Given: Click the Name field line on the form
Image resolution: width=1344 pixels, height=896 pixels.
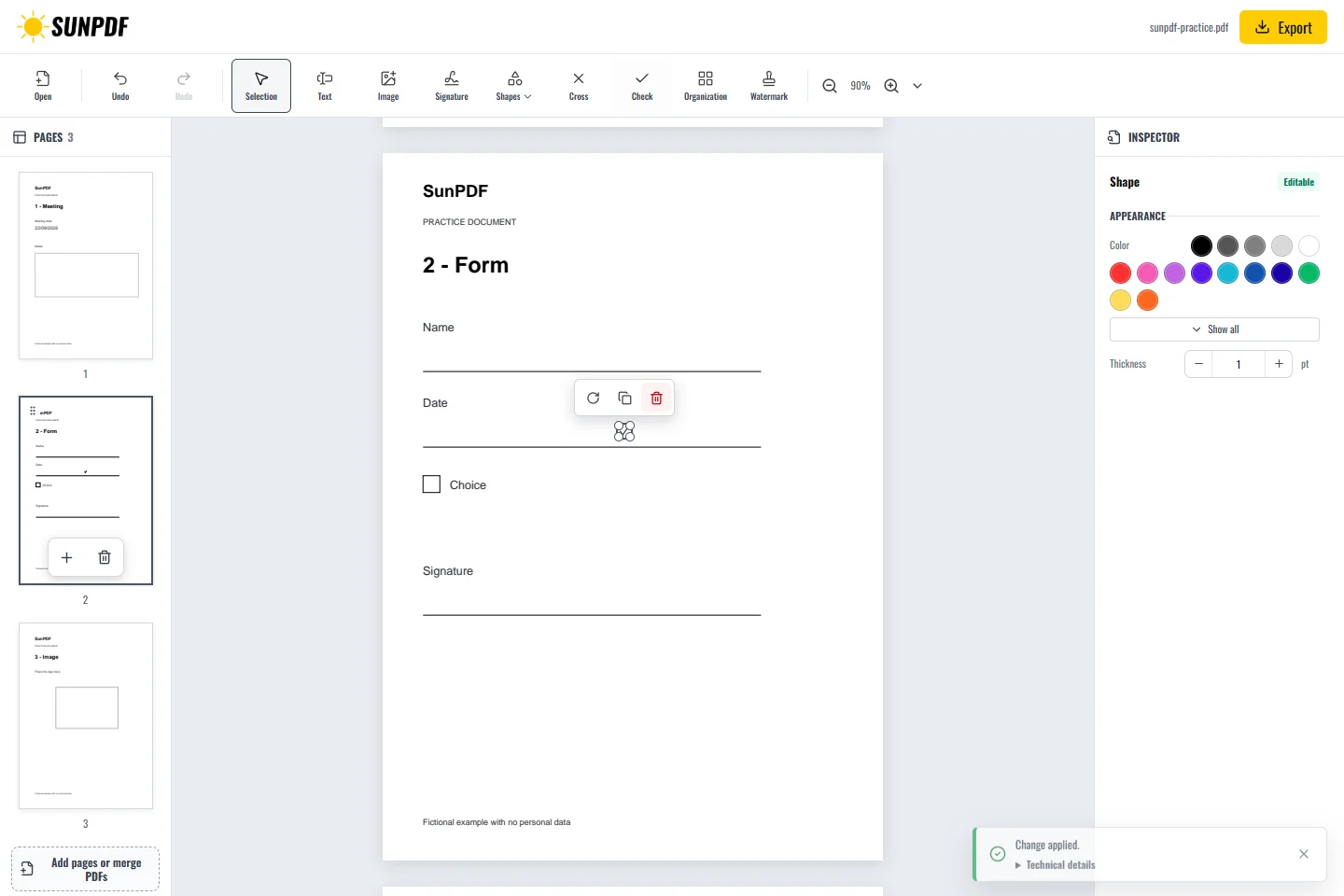Looking at the screenshot, I should [x=592, y=371].
